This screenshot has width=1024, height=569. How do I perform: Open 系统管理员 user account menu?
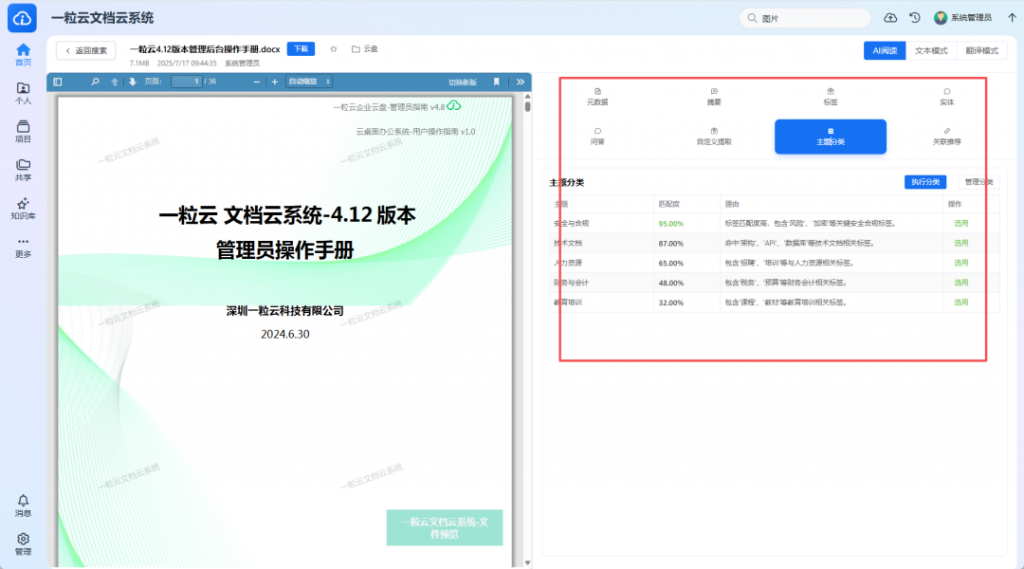[964, 18]
